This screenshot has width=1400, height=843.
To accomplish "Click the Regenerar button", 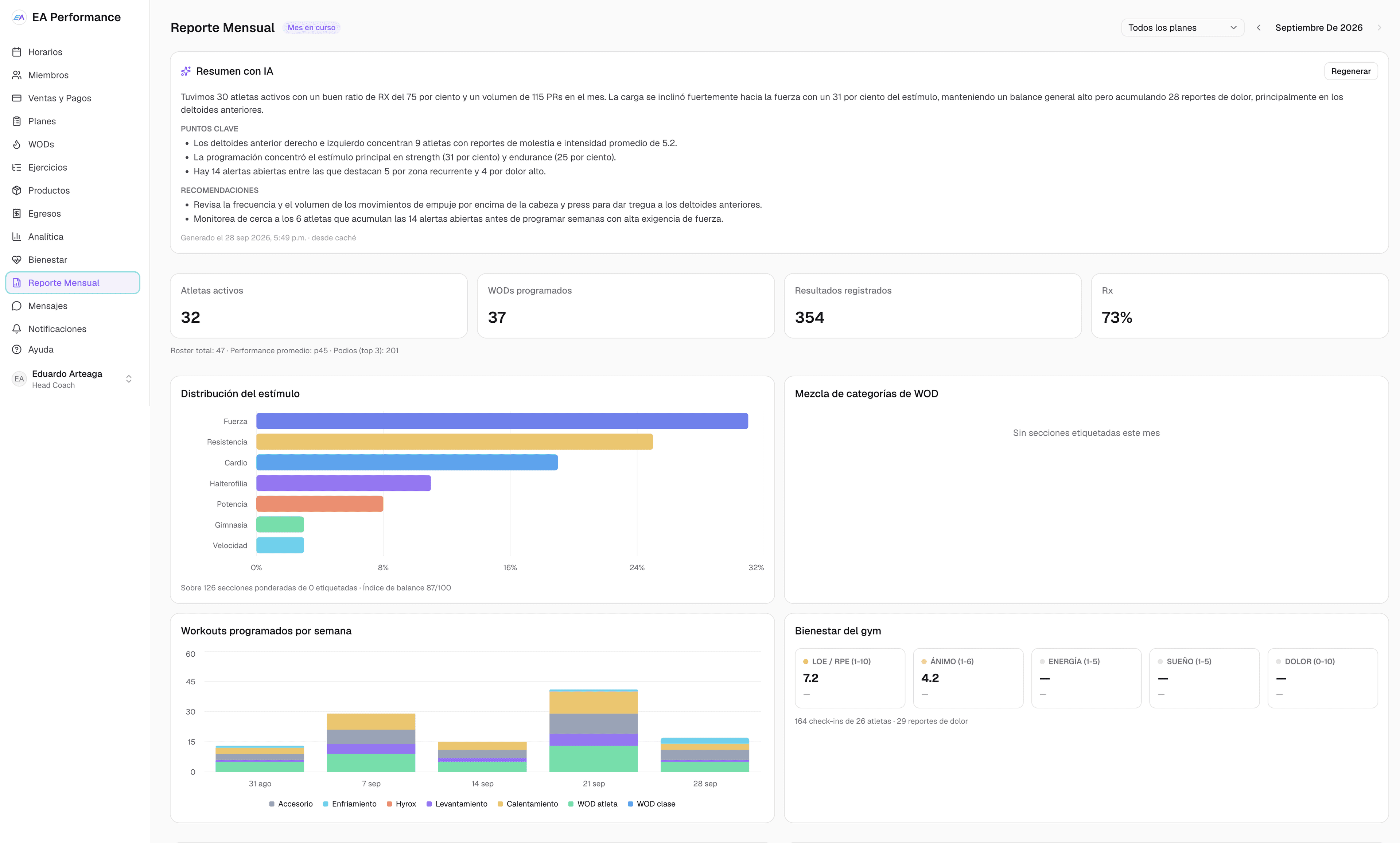I will tap(1350, 71).
